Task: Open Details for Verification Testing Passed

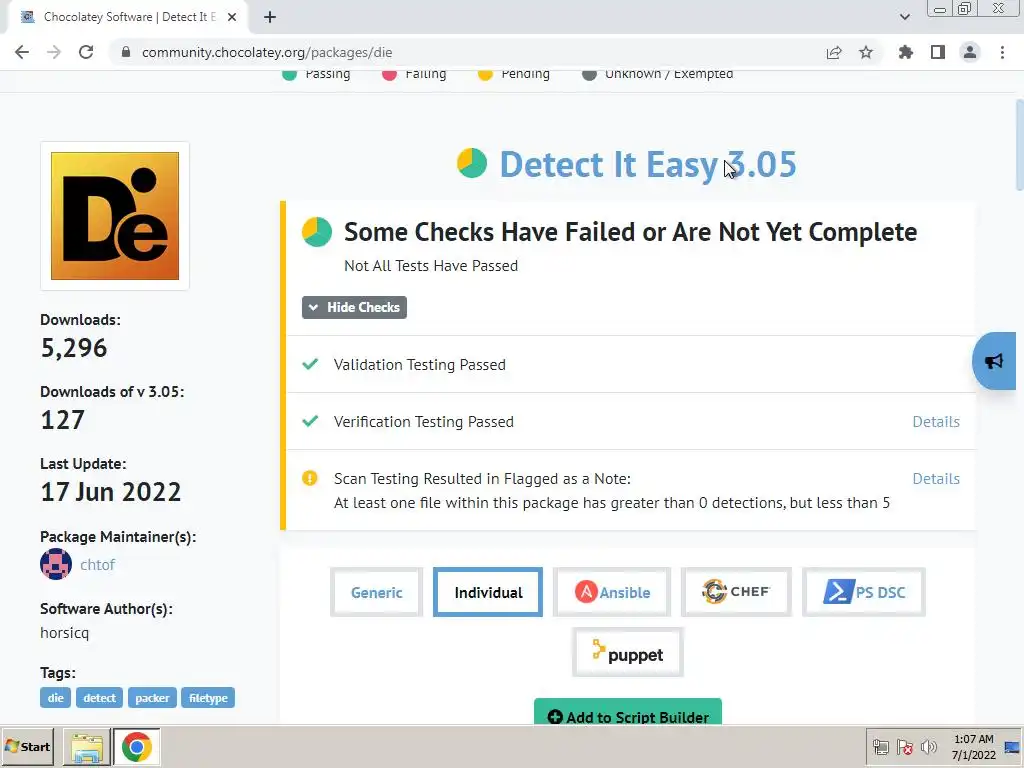Action: click(936, 422)
